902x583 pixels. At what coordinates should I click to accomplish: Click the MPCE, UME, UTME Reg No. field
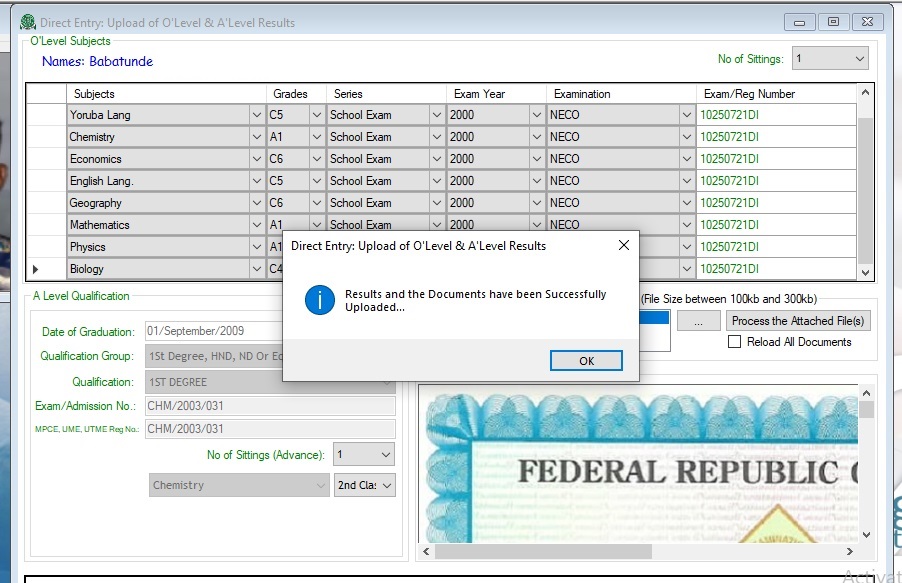pos(270,429)
